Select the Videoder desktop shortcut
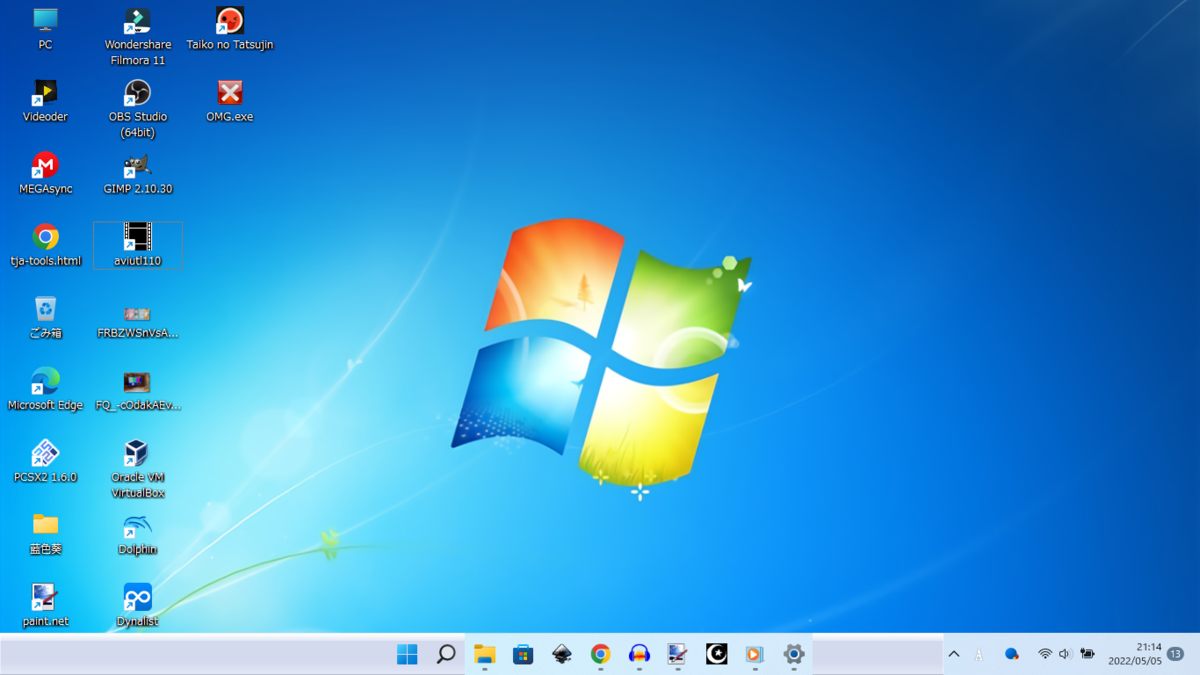1200x675 pixels. [45, 101]
